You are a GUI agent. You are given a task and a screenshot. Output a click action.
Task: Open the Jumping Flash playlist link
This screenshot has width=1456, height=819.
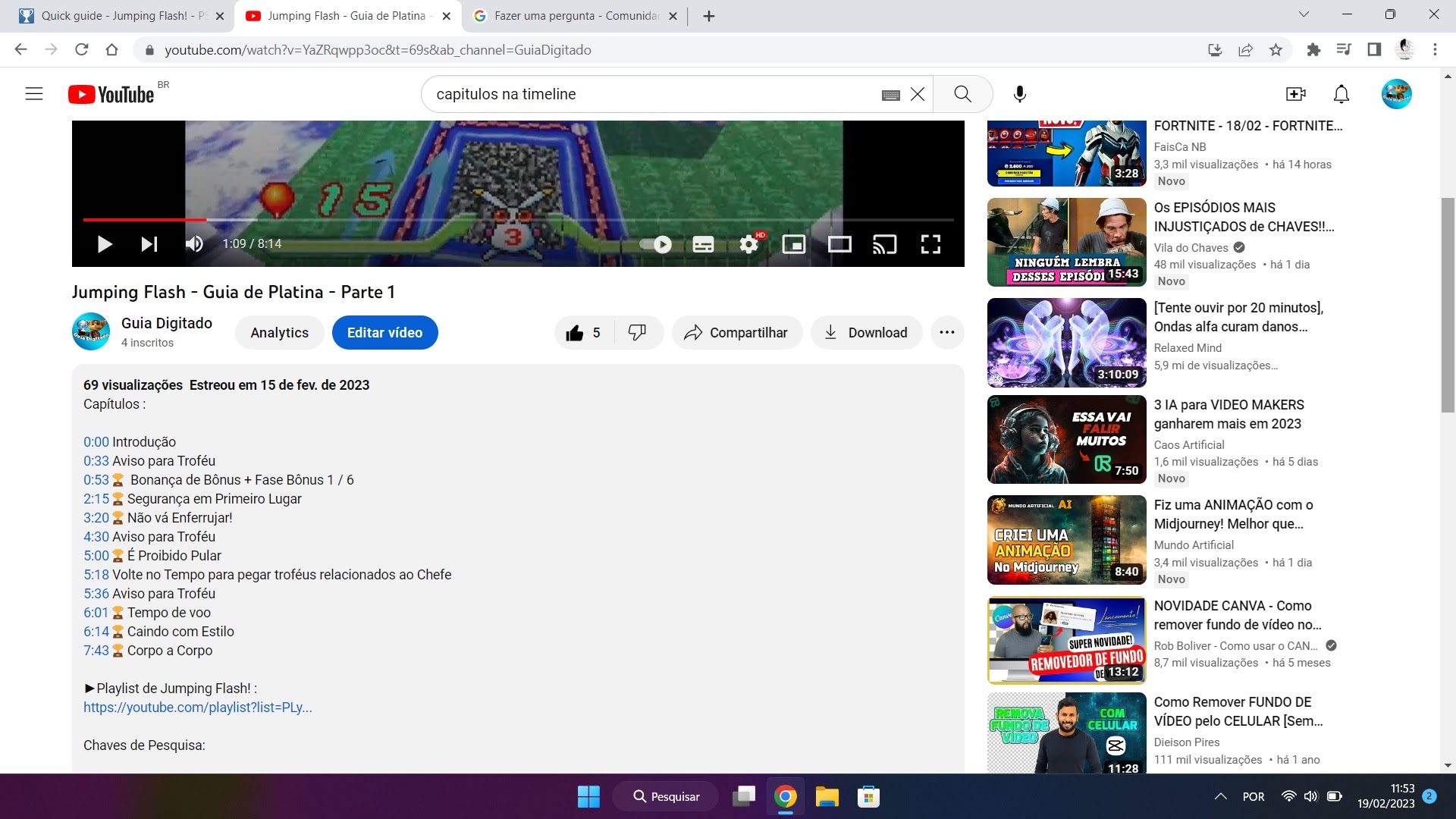point(197,708)
